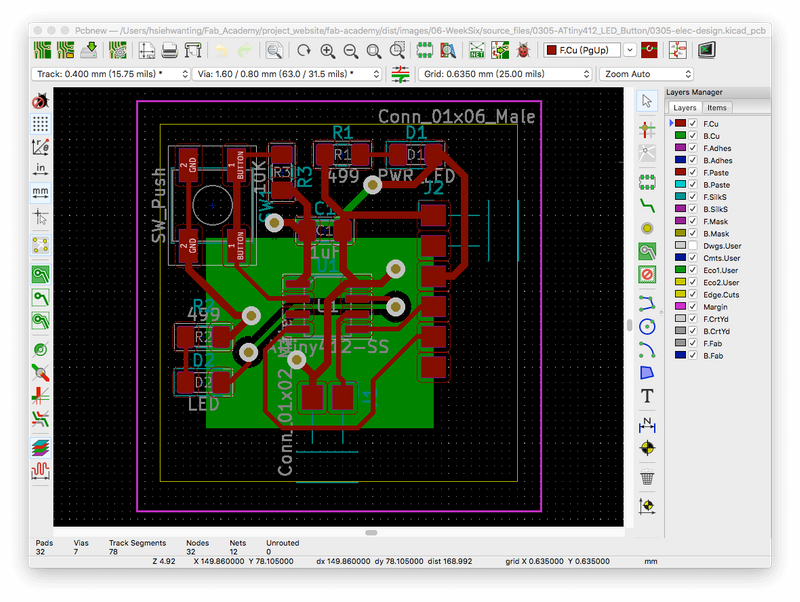
Task: Run the design rules check ladybug
Action: [523, 50]
